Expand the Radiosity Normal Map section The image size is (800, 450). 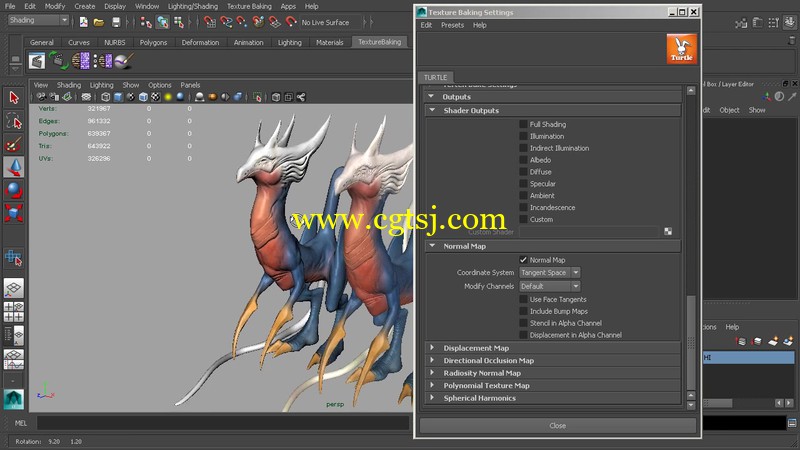433,373
